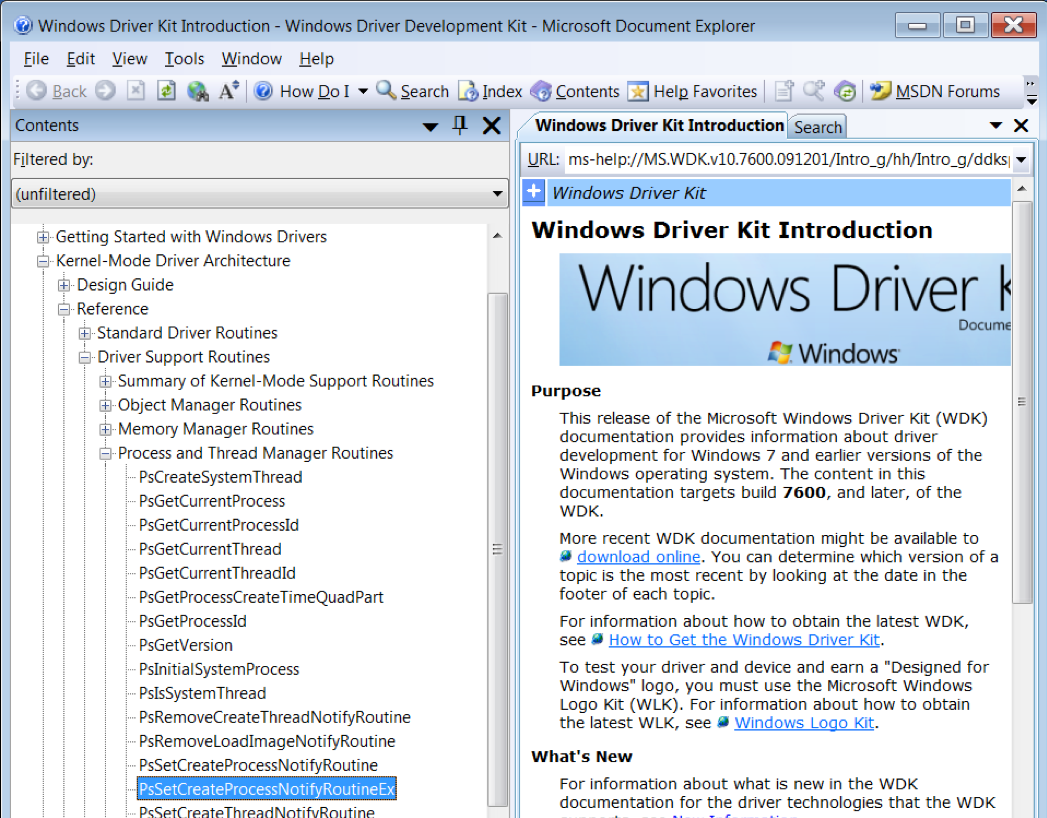Open the Index toolbar button
The width and height of the screenshot is (1047, 818).
[490, 91]
